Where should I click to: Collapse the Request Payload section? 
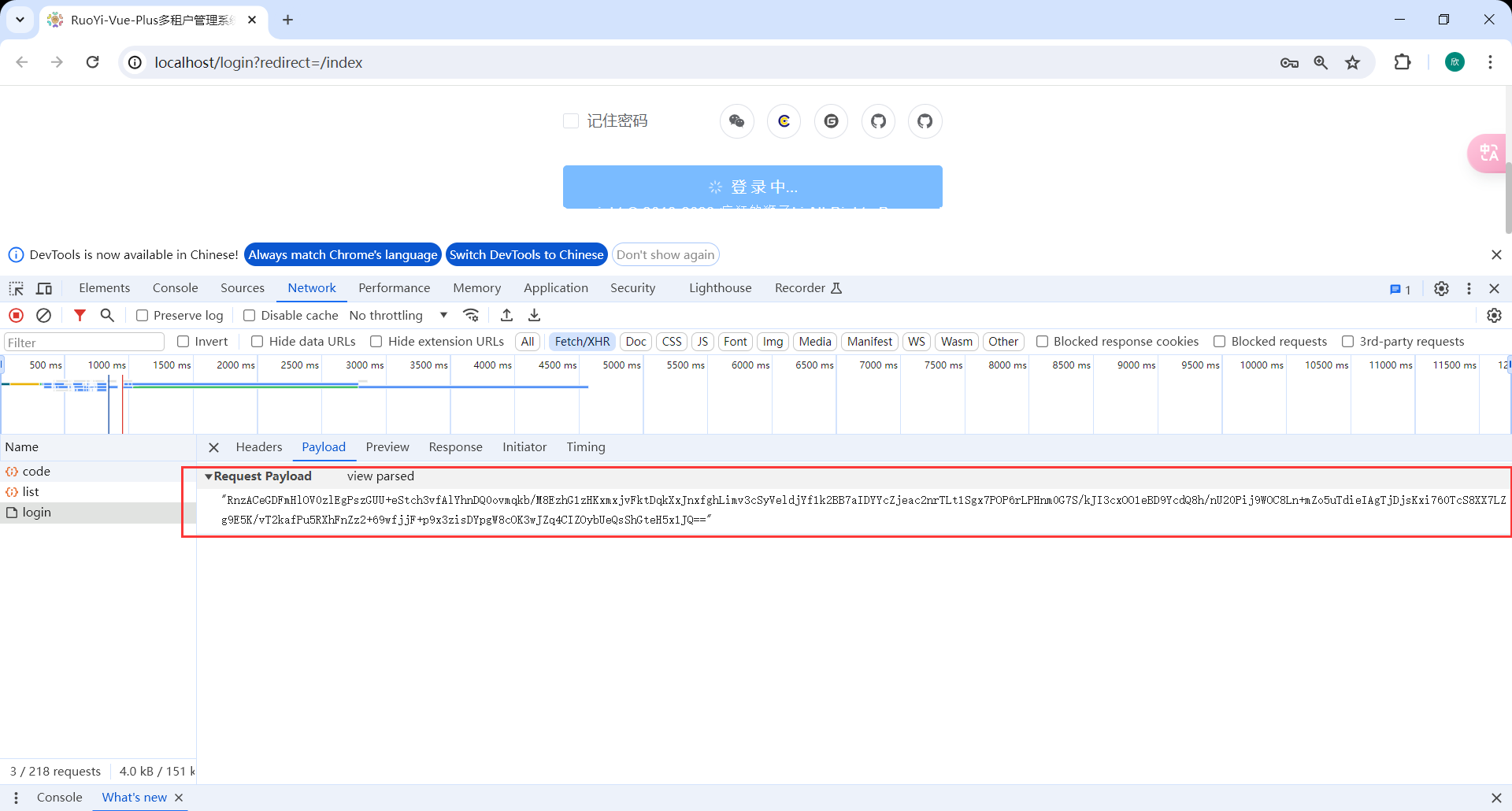tap(209, 476)
